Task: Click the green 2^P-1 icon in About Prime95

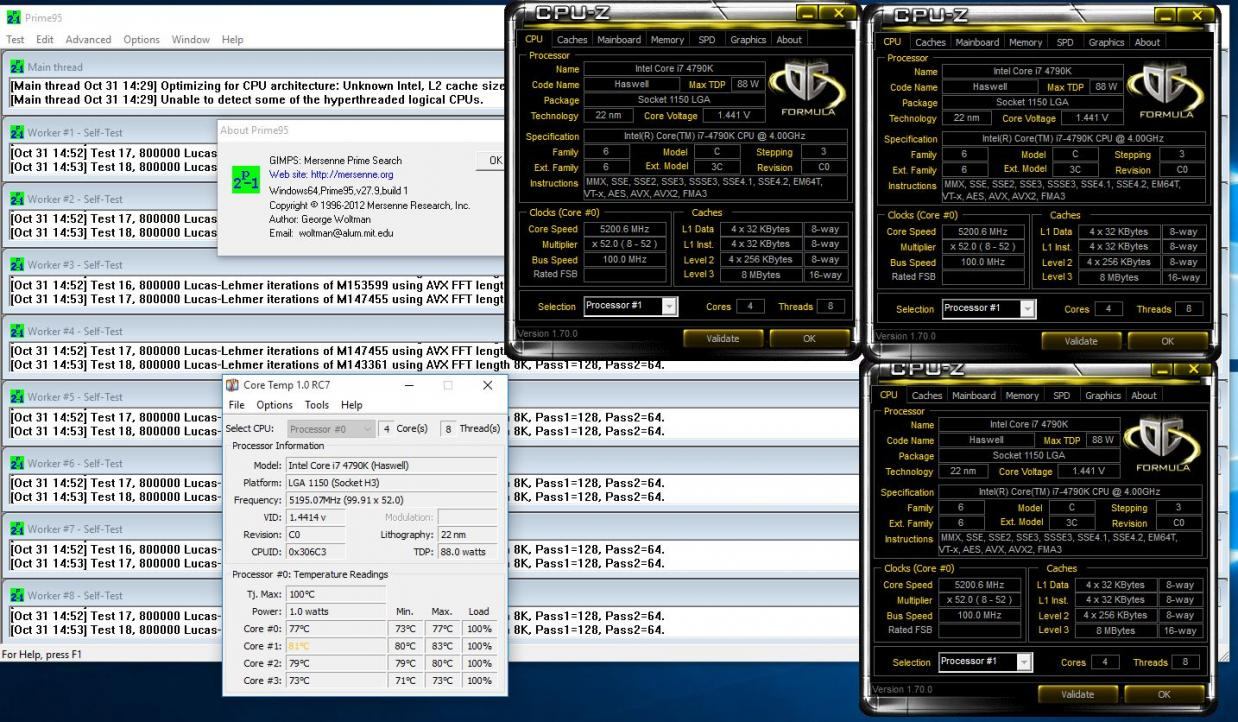Action: pos(245,180)
